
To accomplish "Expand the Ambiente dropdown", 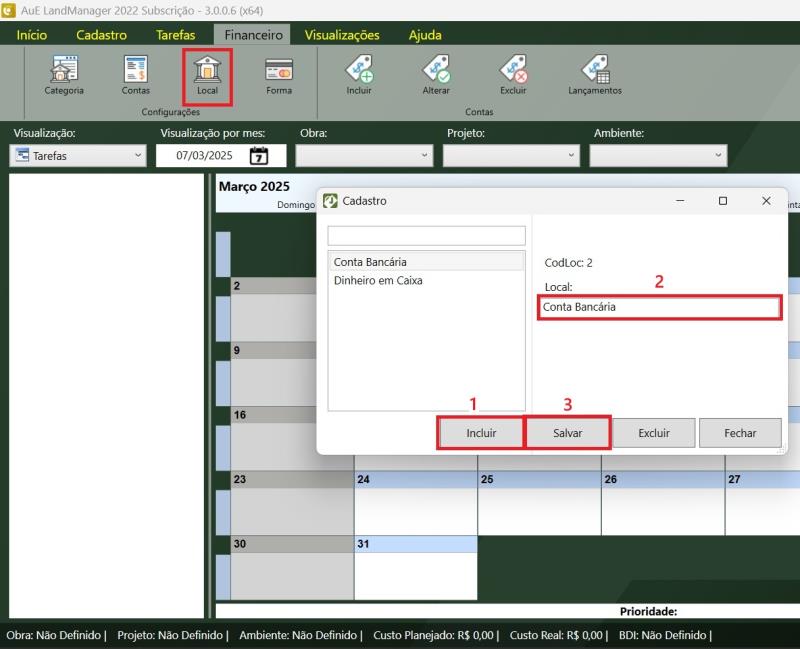I will 658,156.
